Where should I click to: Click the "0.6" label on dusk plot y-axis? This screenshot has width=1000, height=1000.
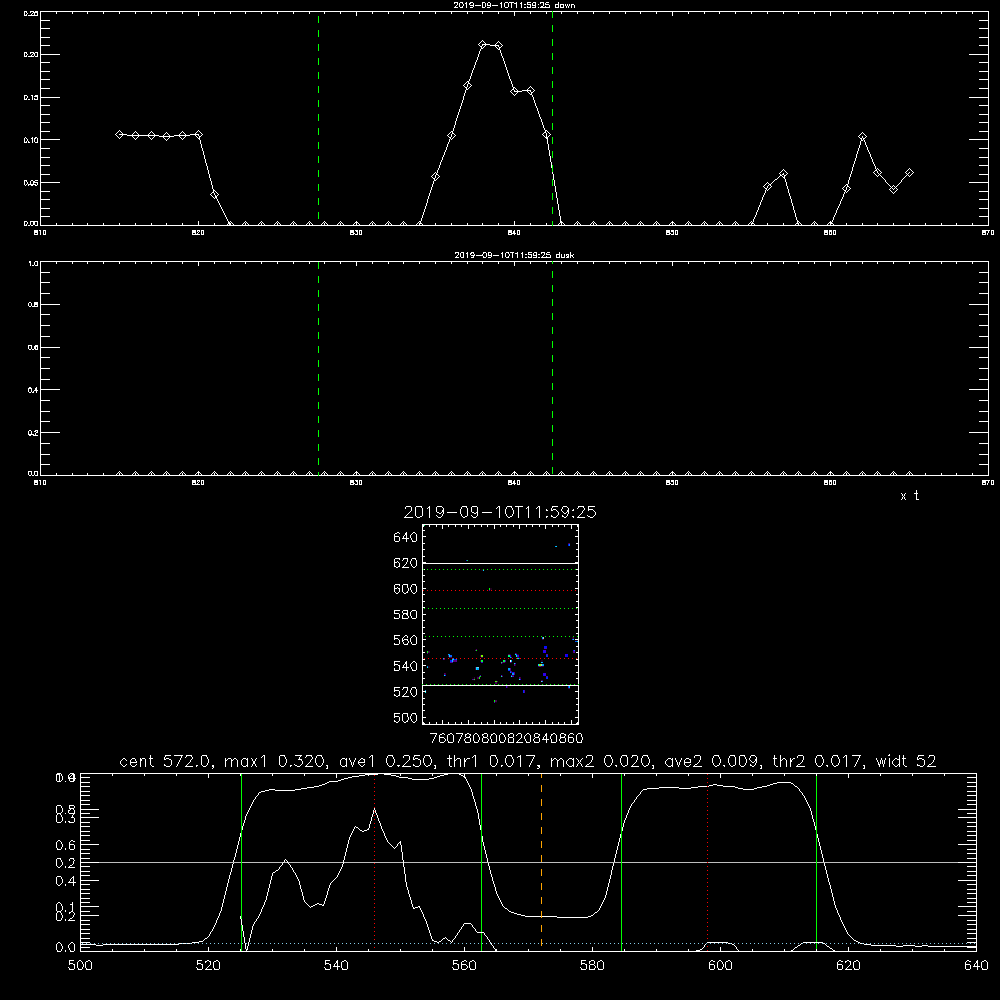pos(33,348)
